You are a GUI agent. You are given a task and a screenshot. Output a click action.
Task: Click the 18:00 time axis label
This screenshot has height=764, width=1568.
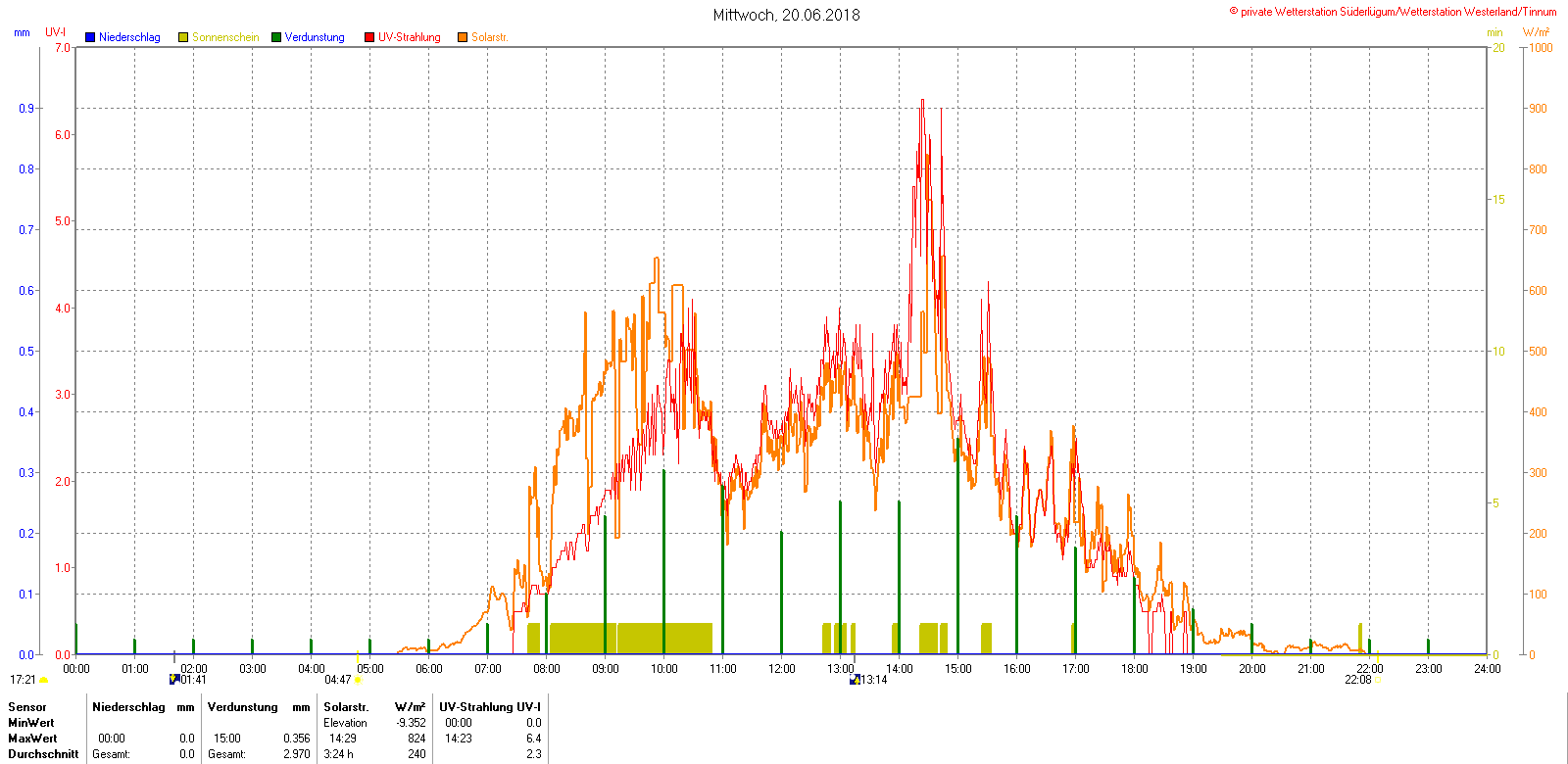1135,669
